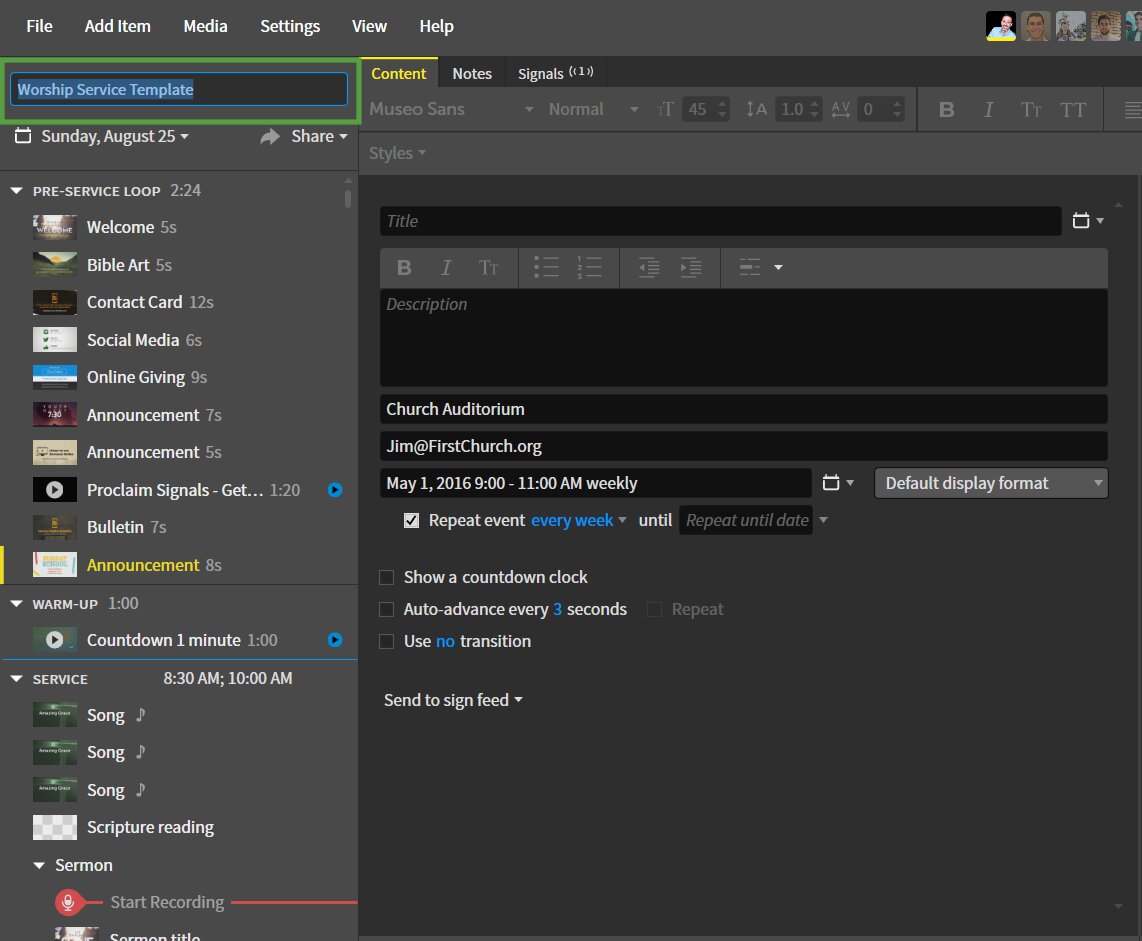This screenshot has width=1142, height=941.
Task: Click the Church Auditorium location field
Action: 744,409
